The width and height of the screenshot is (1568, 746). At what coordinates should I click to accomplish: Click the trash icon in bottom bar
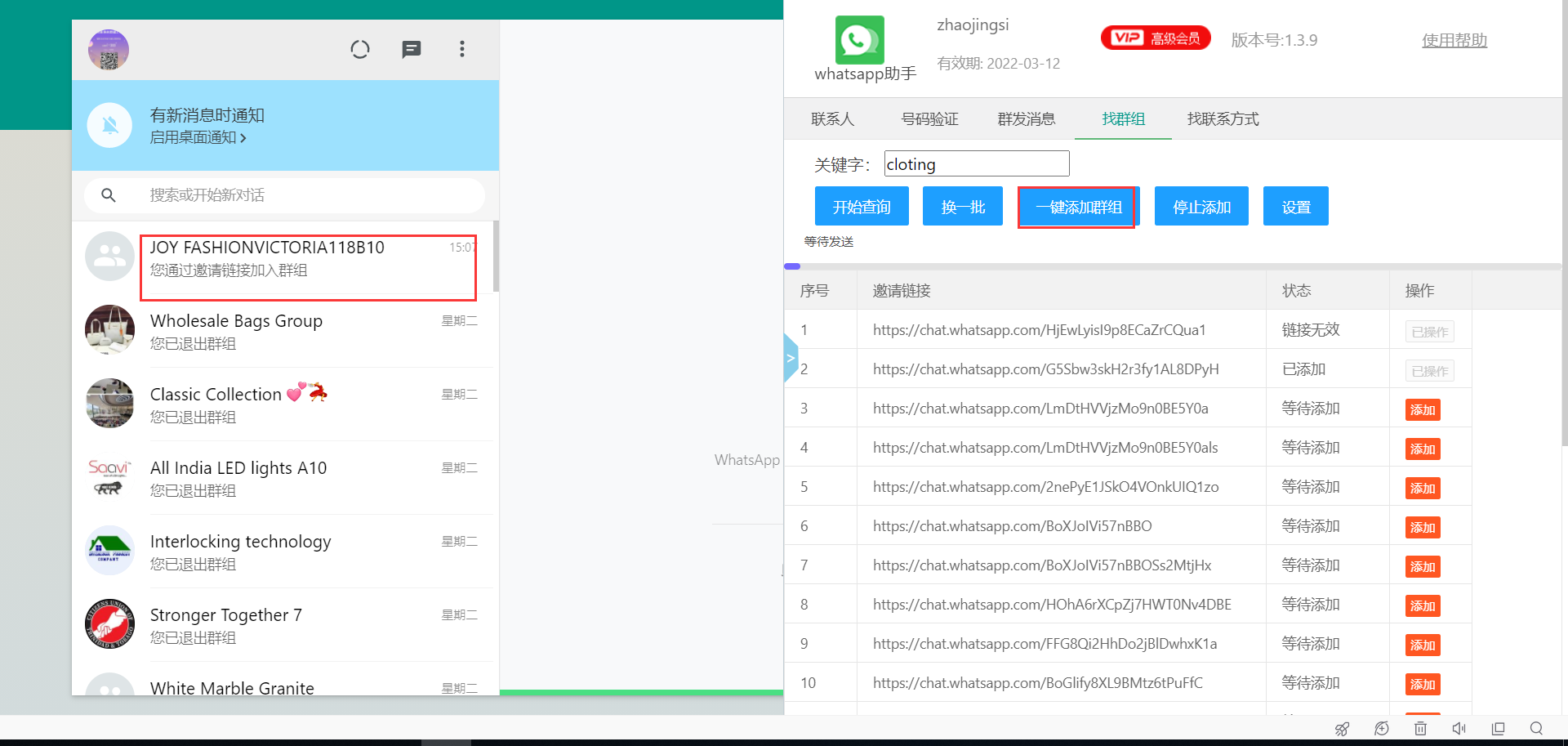1420,728
